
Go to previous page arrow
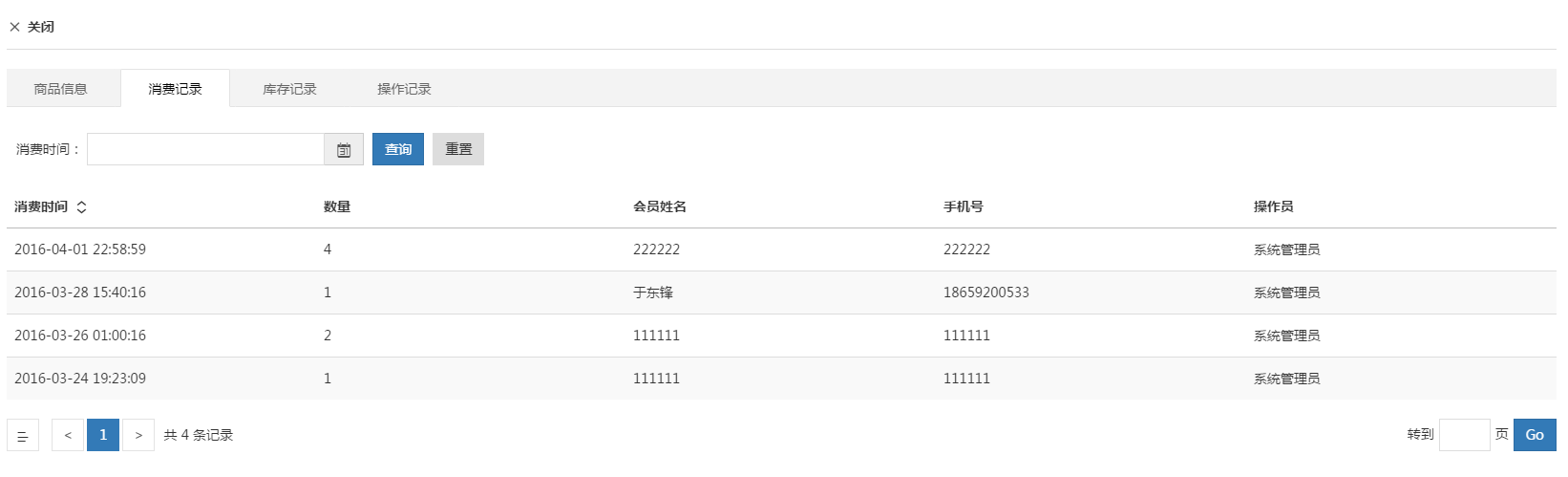[x=68, y=435]
